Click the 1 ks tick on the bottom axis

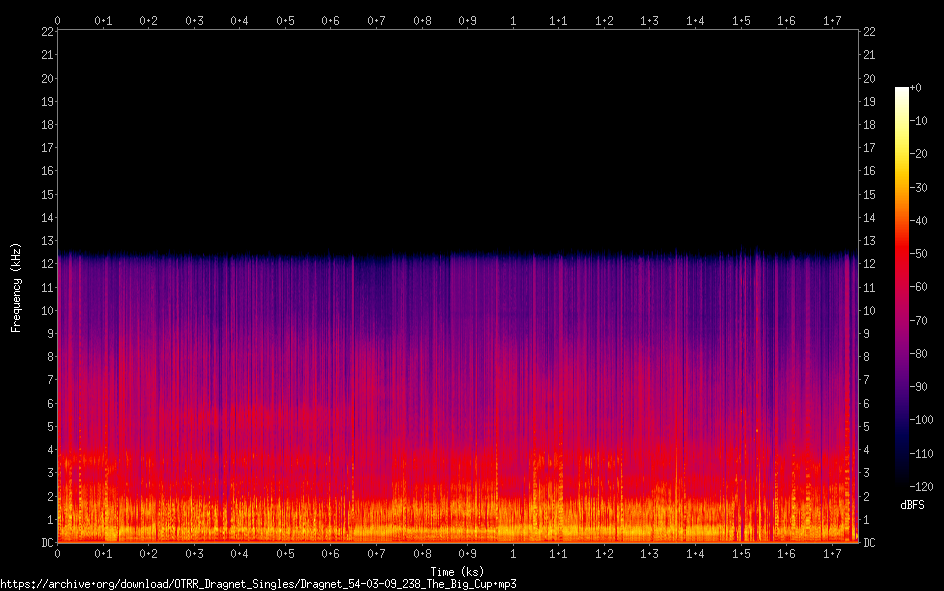(513, 554)
